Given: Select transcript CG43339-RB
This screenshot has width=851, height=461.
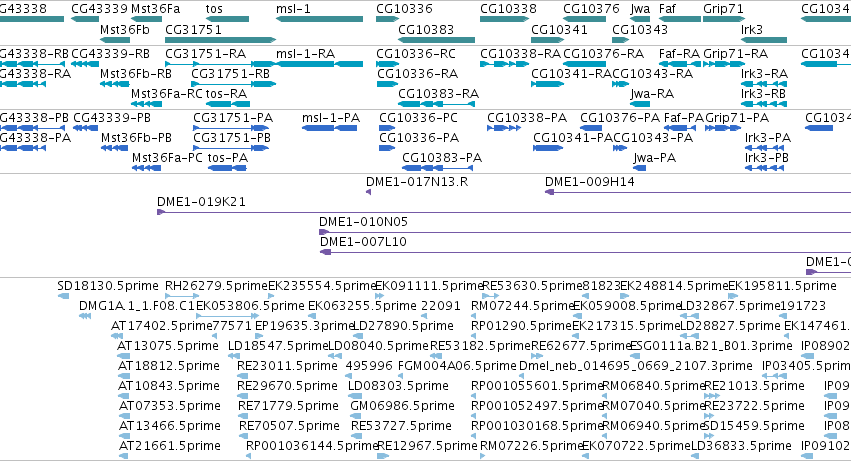Looking at the screenshot, I should 110,54.
